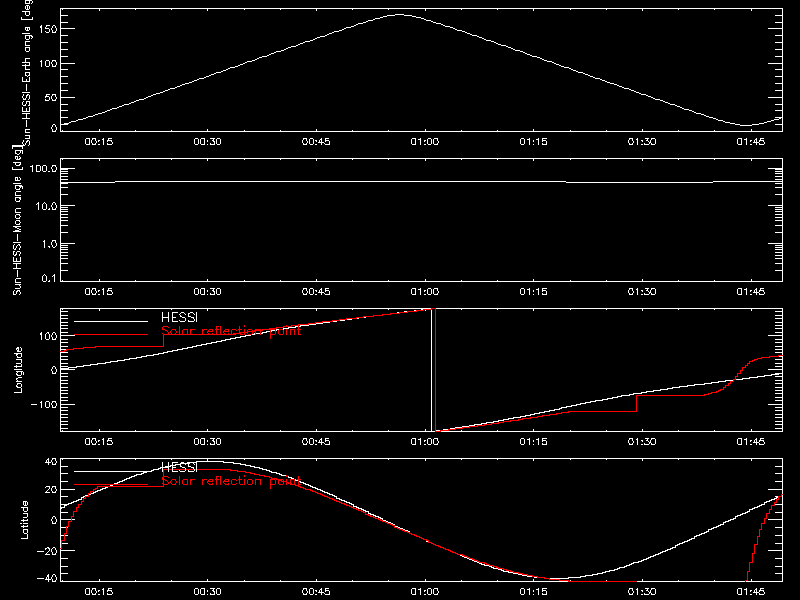The width and height of the screenshot is (800, 600).
Task: Click the -100 tick on Longitude plot
Action: 44,404
